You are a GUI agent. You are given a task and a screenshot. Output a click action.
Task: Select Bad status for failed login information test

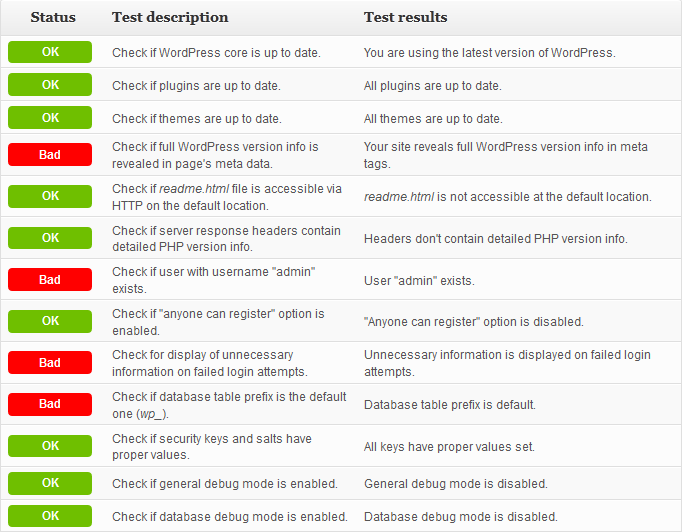[x=50, y=363]
